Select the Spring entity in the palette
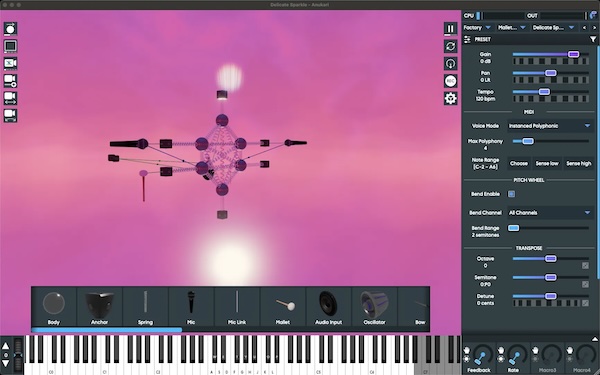Viewport: 600px width, 375px height. pyautogui.click(x=145, y=307)
